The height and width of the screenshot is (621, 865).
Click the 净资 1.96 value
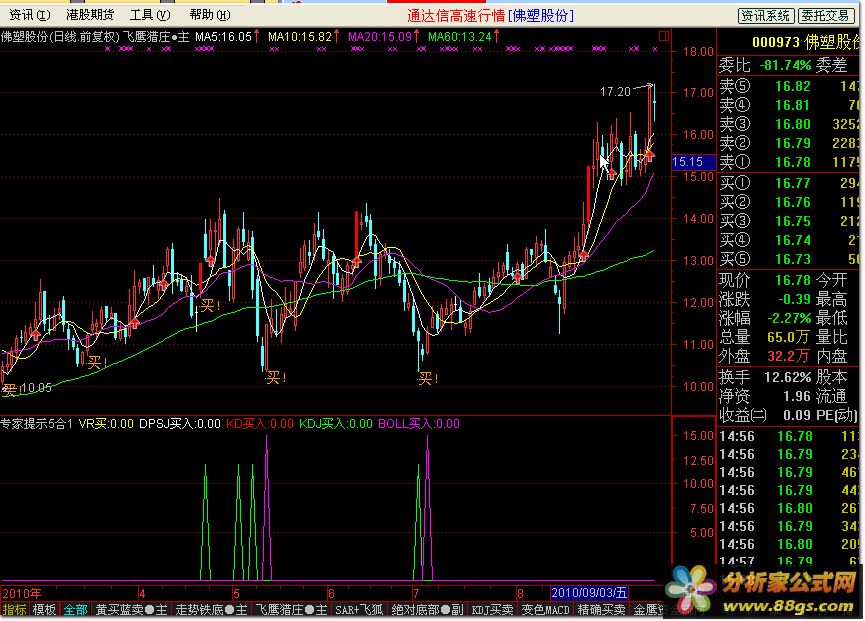[x=797, y=397]
